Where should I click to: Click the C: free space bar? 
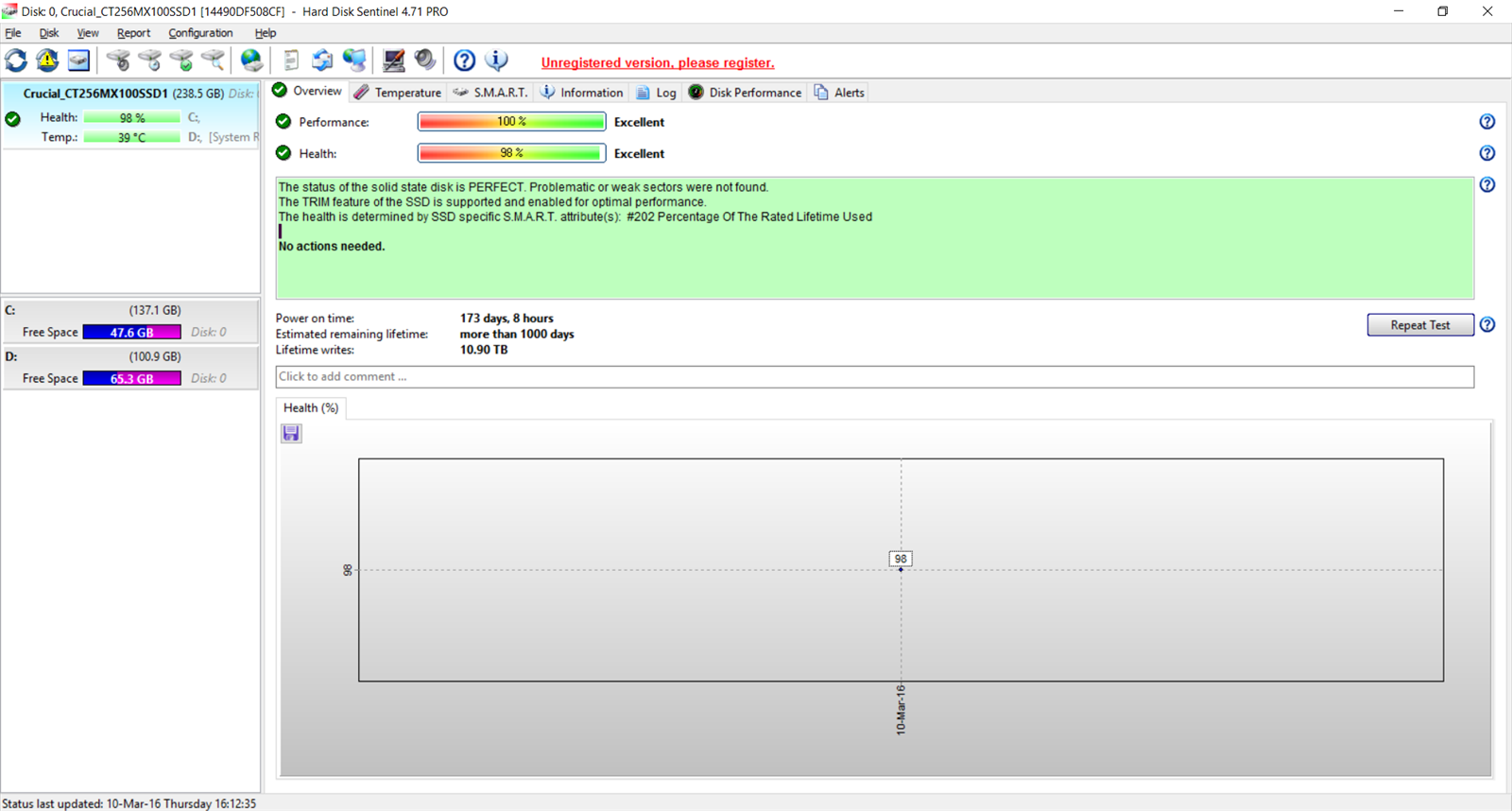point(131,333)
